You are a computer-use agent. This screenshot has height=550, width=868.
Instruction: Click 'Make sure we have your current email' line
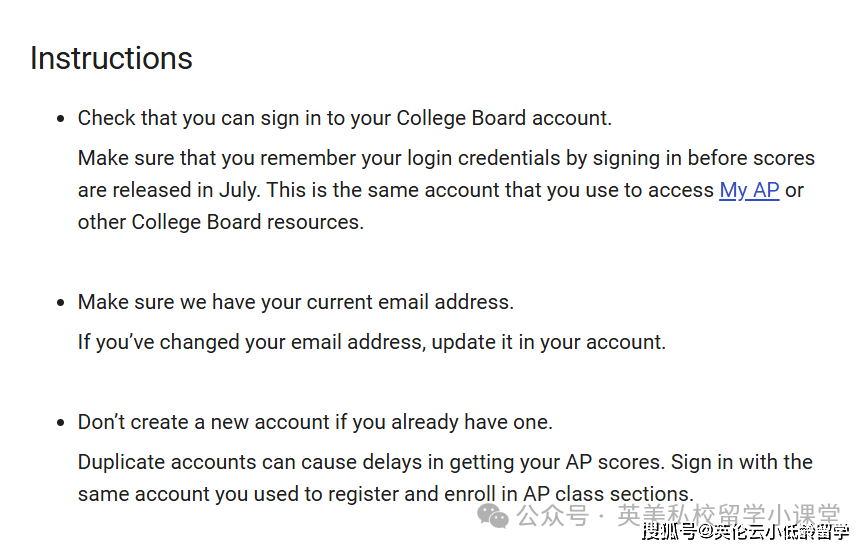pyautogui.click(x=295, y=302)
